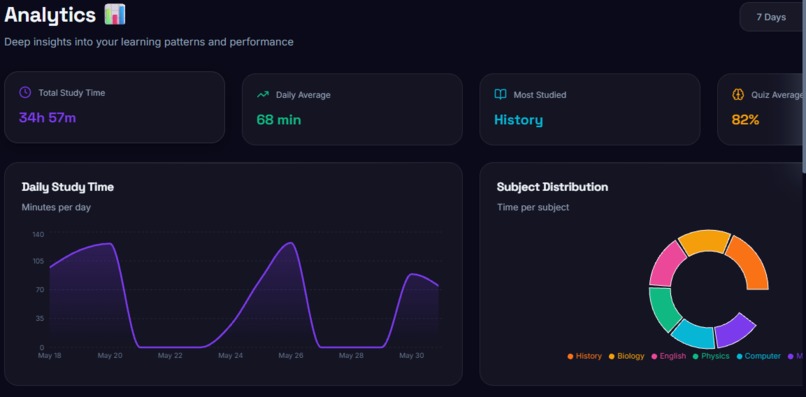This screenshot has height=397, width=806.
Task: Click the 34h 57m total study value
Action: [47, 118]
